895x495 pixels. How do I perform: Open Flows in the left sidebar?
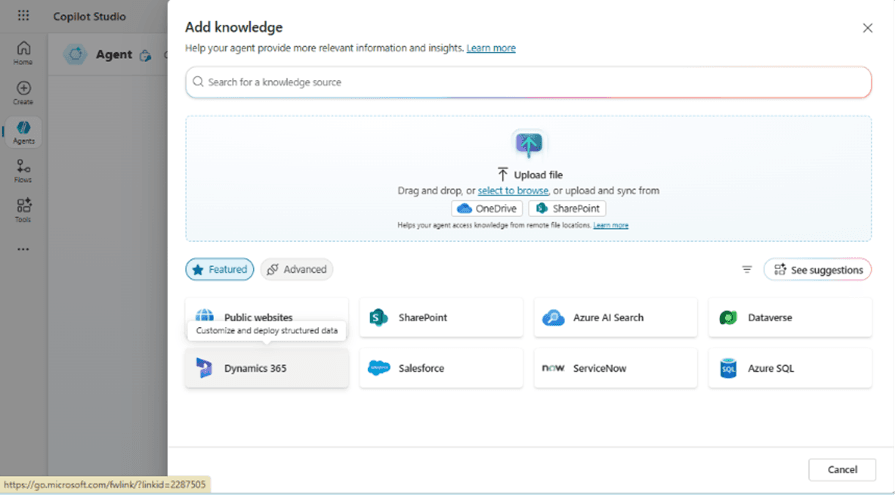23,171
